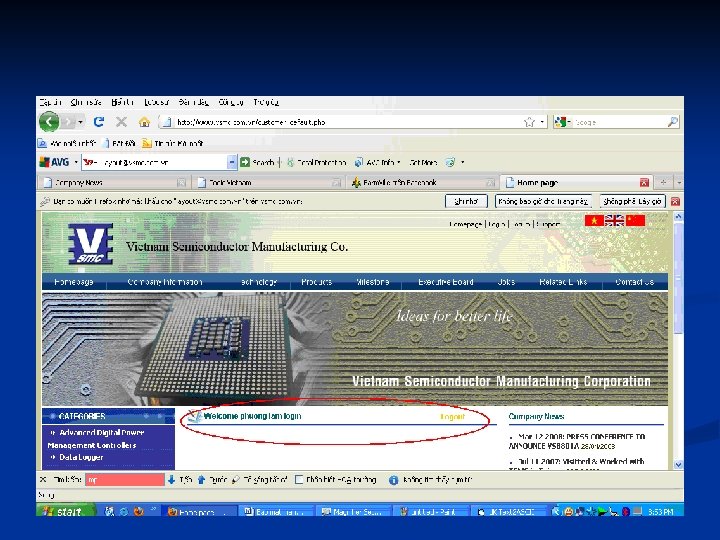Open the last menu bar item, Trợ giúp
This screenshot has width=720, height=540.
point(266,102)
